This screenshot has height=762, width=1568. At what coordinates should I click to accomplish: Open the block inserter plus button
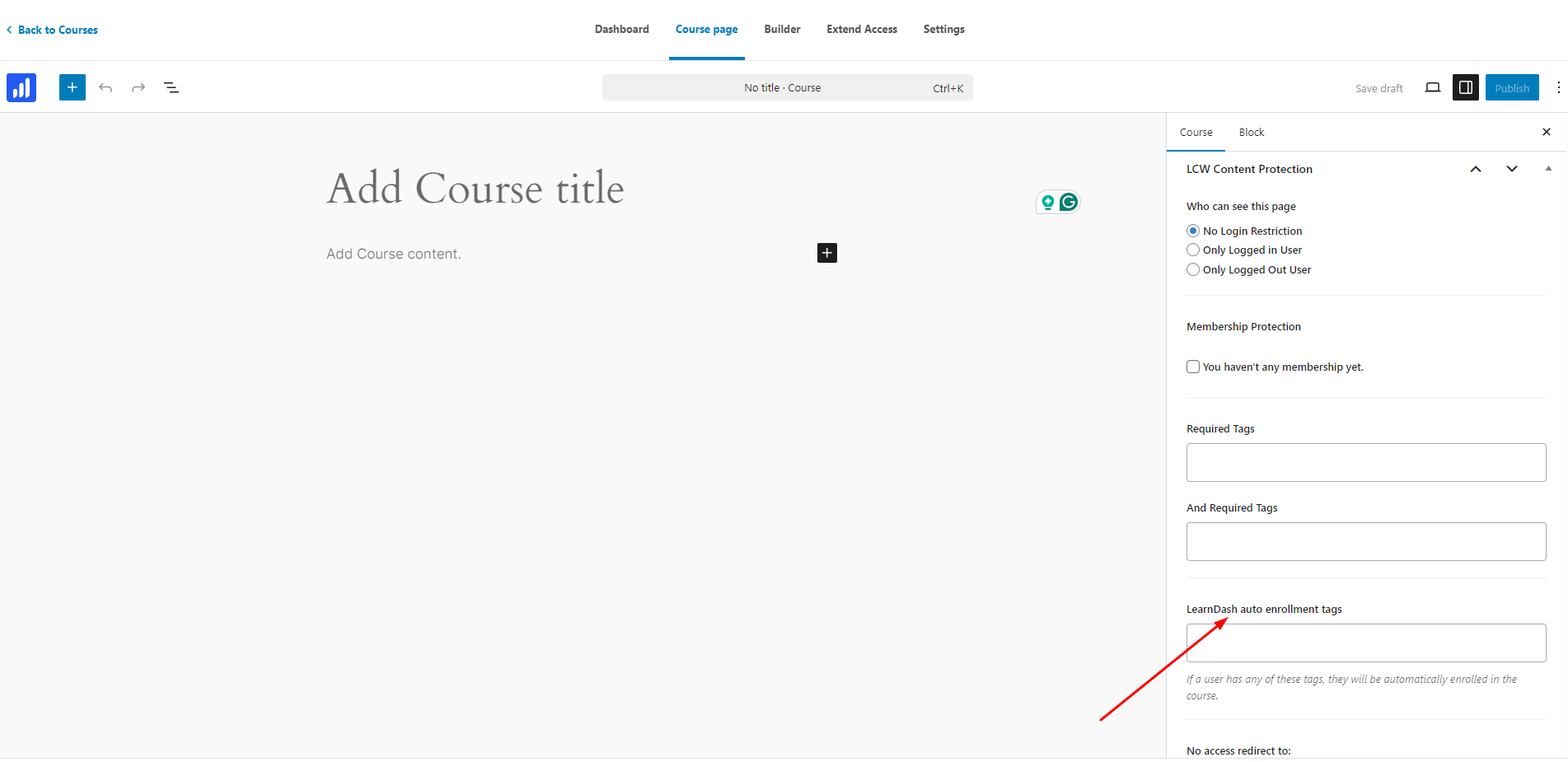(x=73, y=87)
